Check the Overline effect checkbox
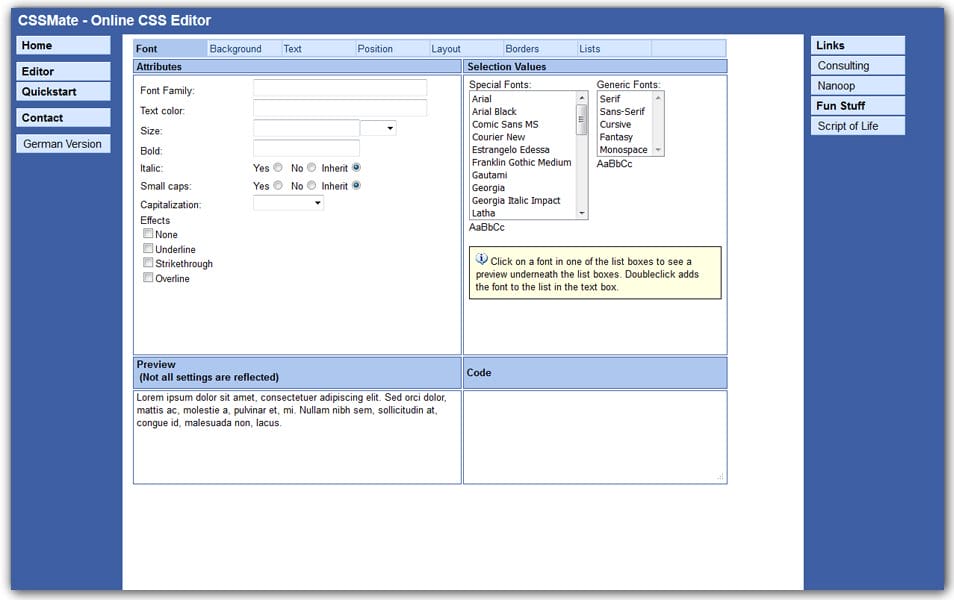The width and height of the screenshot is (954, 600). (x=148, y=278)
